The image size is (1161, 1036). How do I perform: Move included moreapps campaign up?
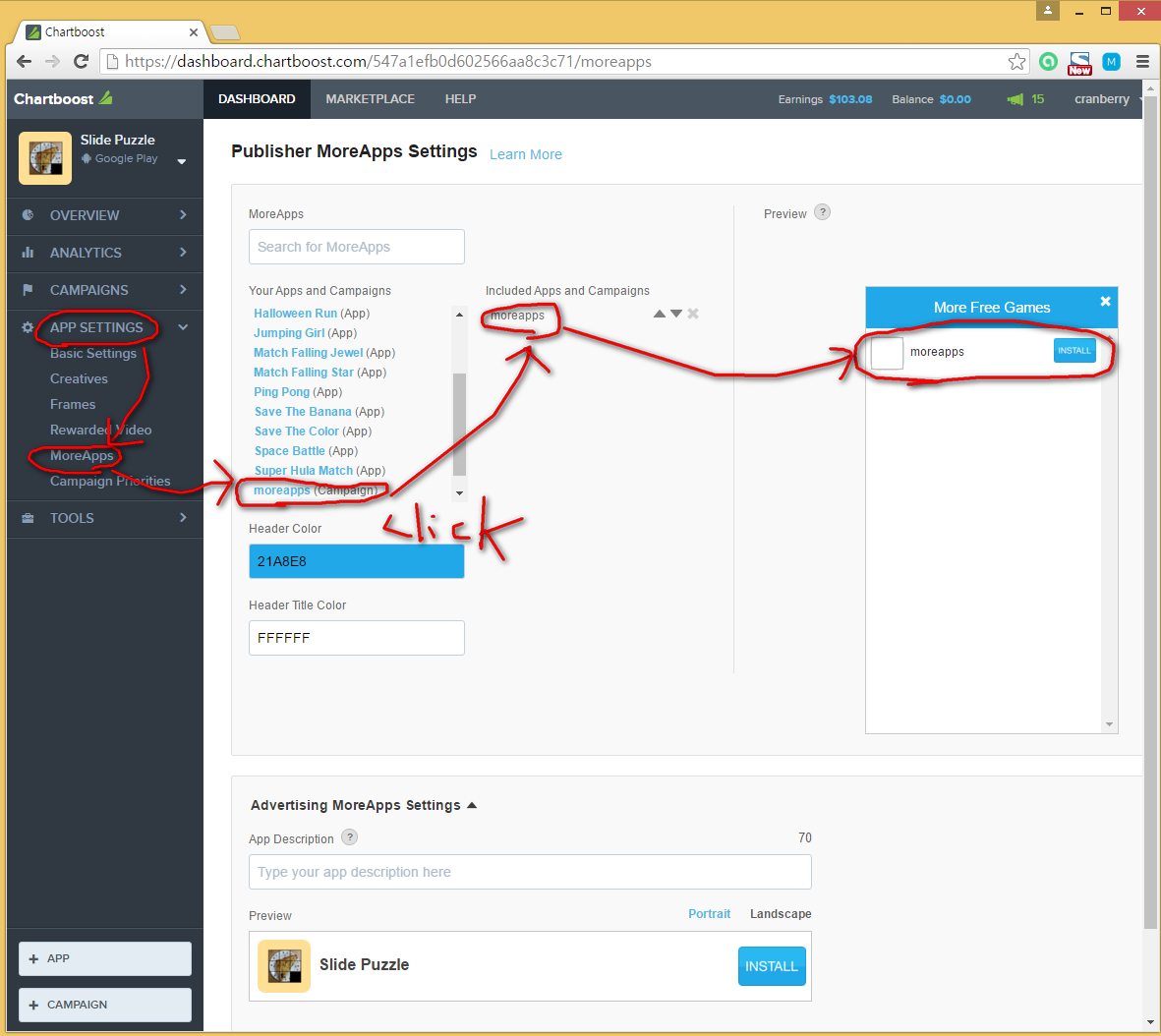659,314
